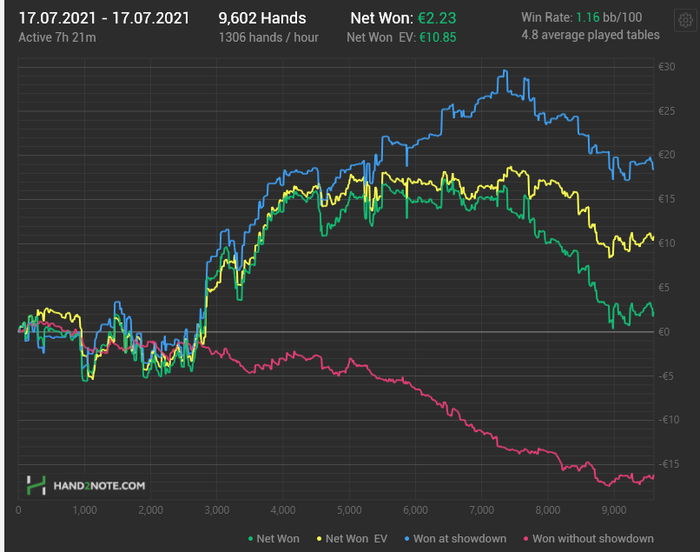Click the date range 17.07.2021 - 17.07.2021
Viewport: 700px width, 552px height.
point(104,18)
